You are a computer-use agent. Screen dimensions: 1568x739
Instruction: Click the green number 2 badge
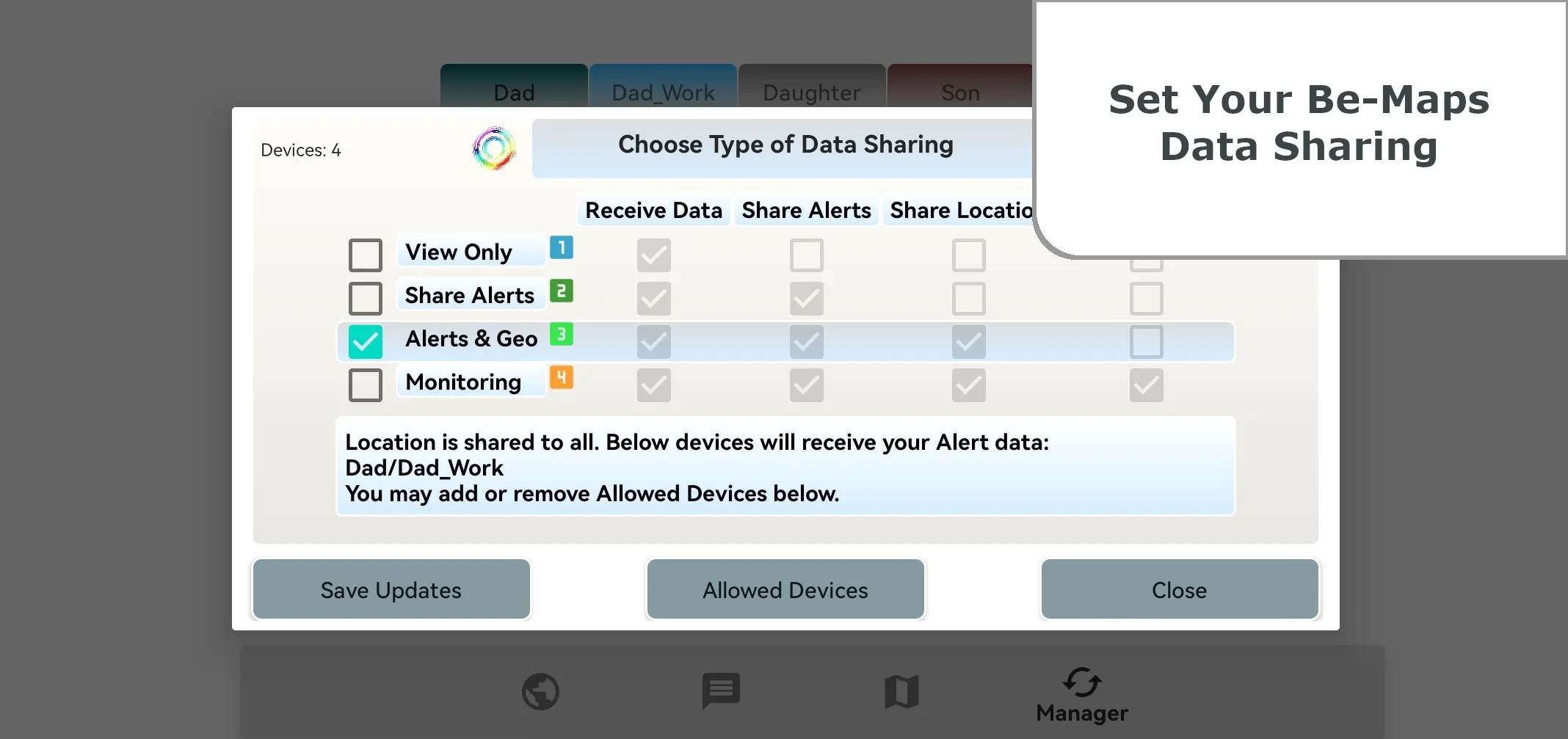pyautogui.click(x=562, y=291)
